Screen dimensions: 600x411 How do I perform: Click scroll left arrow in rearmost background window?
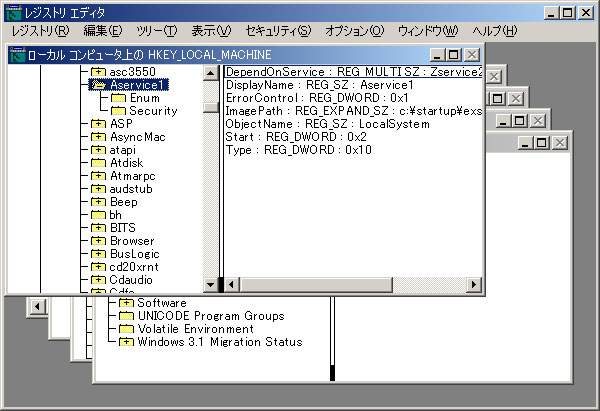tap(37, 307)
